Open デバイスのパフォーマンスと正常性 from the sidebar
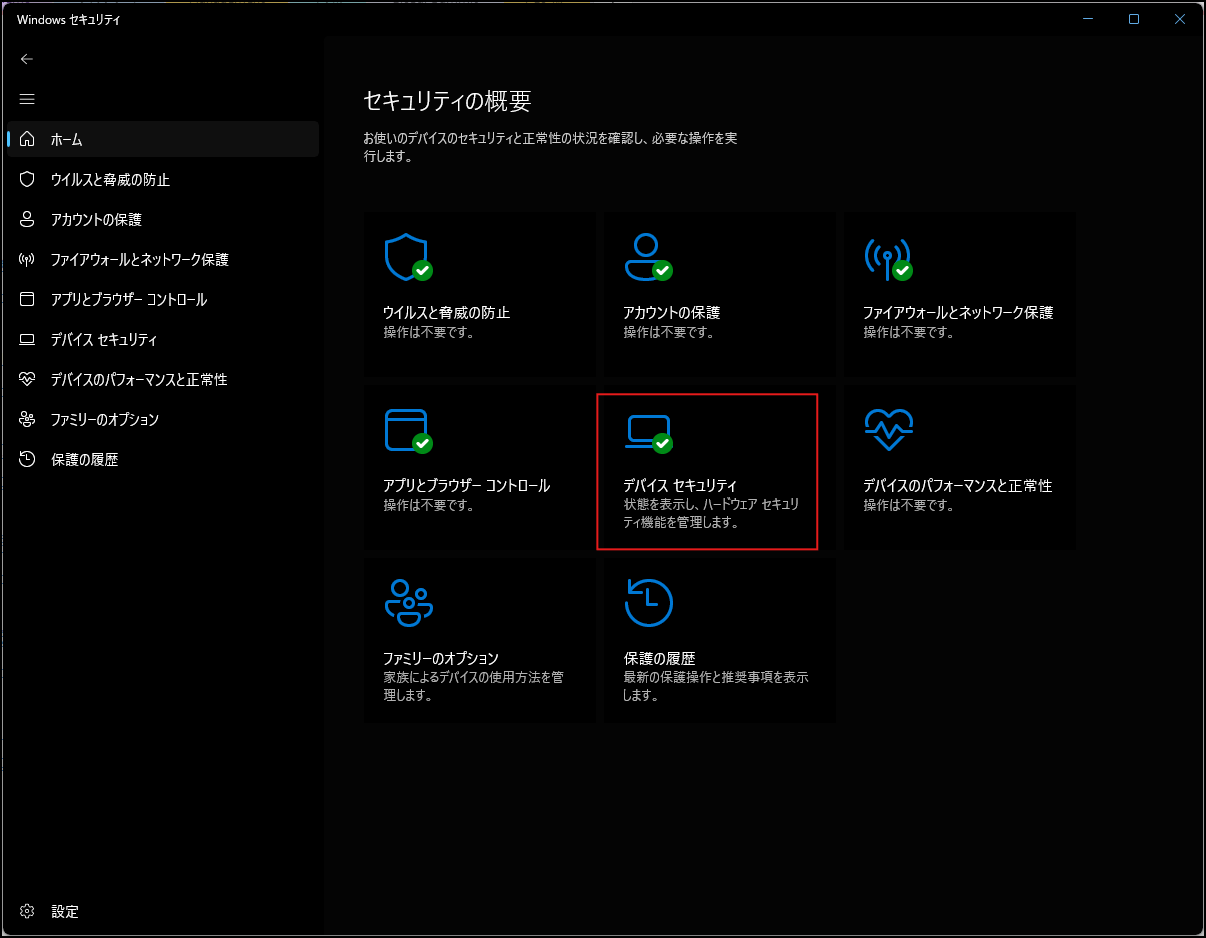 point(162,379)
